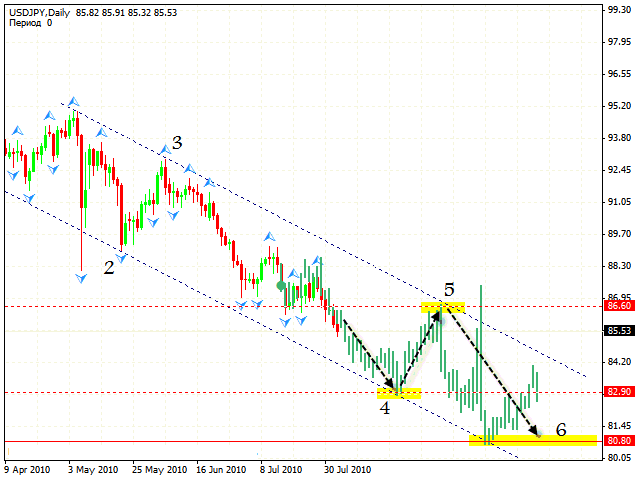Click the '9 Apr 2010' date label
The height and width of the screenshot is (479, 642).
pos(27,470)
